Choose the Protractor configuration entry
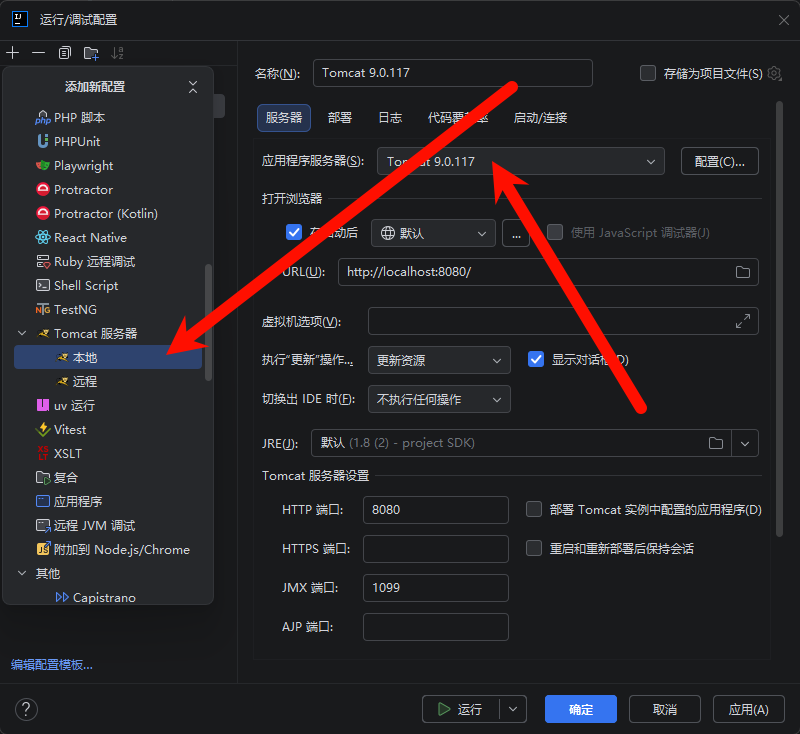Screen dimensions: 800x734 tap(108, 190)
